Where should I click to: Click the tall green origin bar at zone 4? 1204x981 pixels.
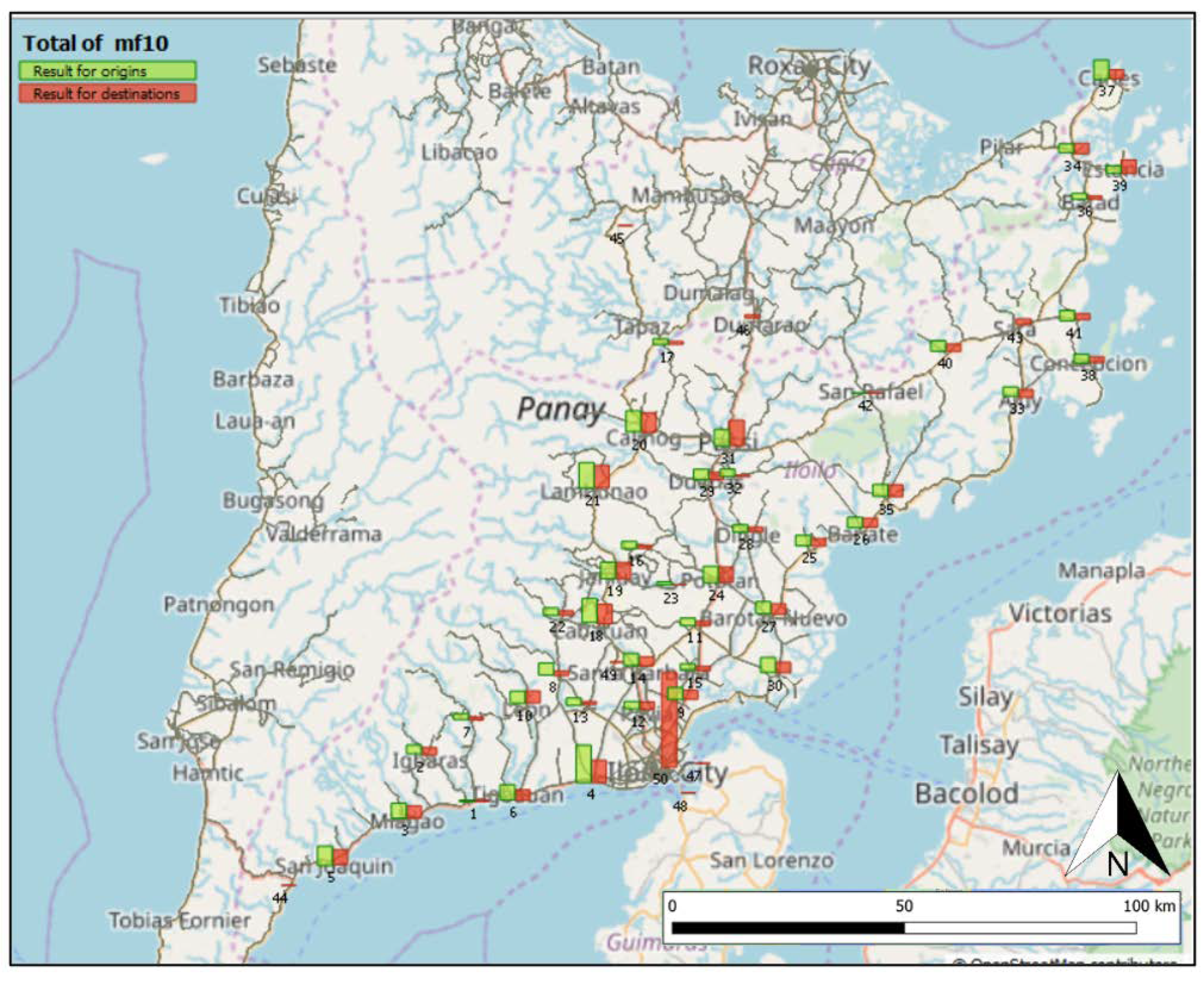tap(583, 764)
